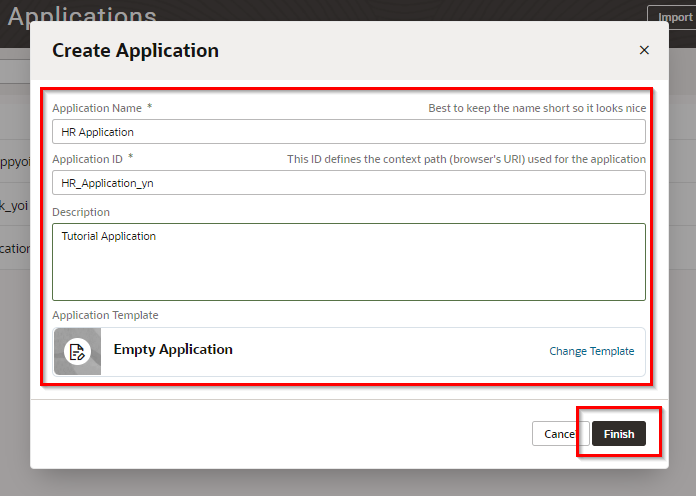Click the Empty Application template icon
Image resolution: width=696 pixels, height=496 pixels.
[x=77, y=351]
